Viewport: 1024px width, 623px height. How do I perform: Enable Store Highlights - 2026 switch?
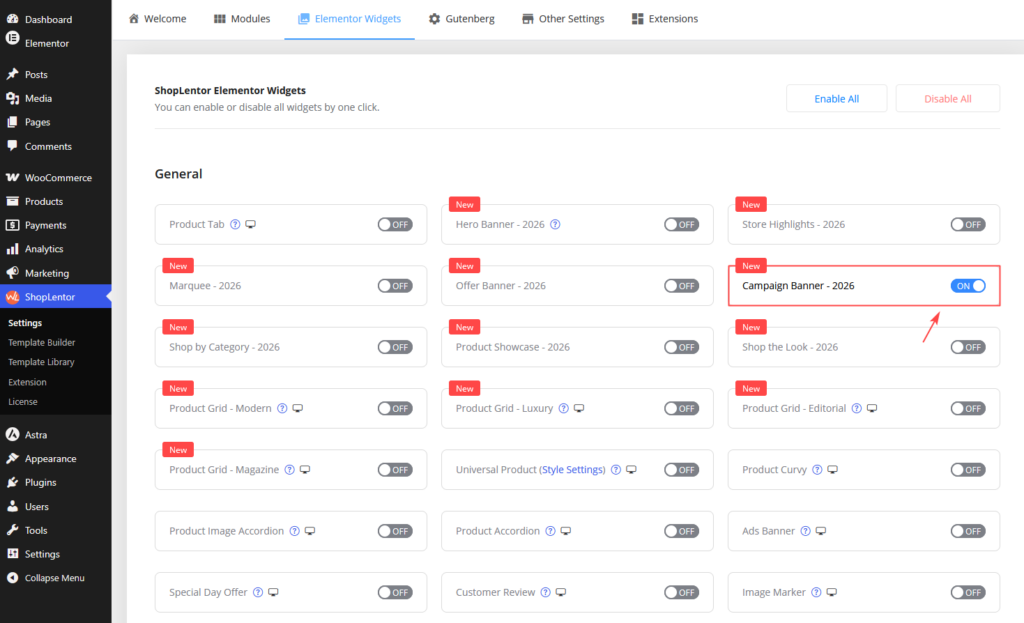968,224
